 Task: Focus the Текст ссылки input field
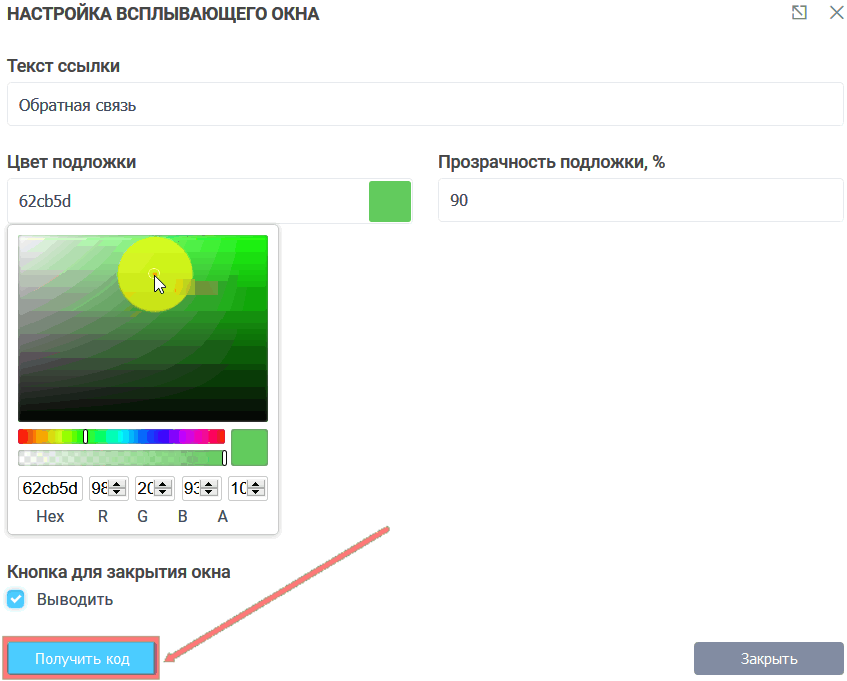click(x=423, y=103)
